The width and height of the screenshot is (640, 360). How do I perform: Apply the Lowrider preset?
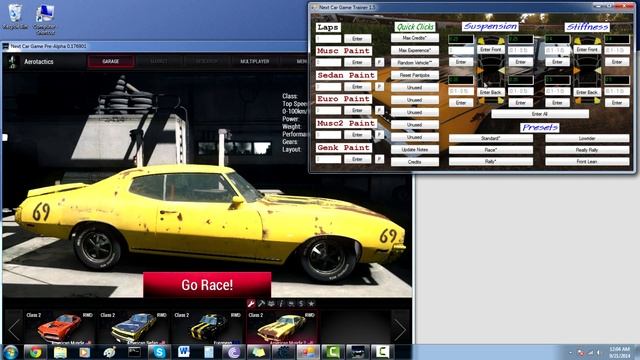click(587, 138)
